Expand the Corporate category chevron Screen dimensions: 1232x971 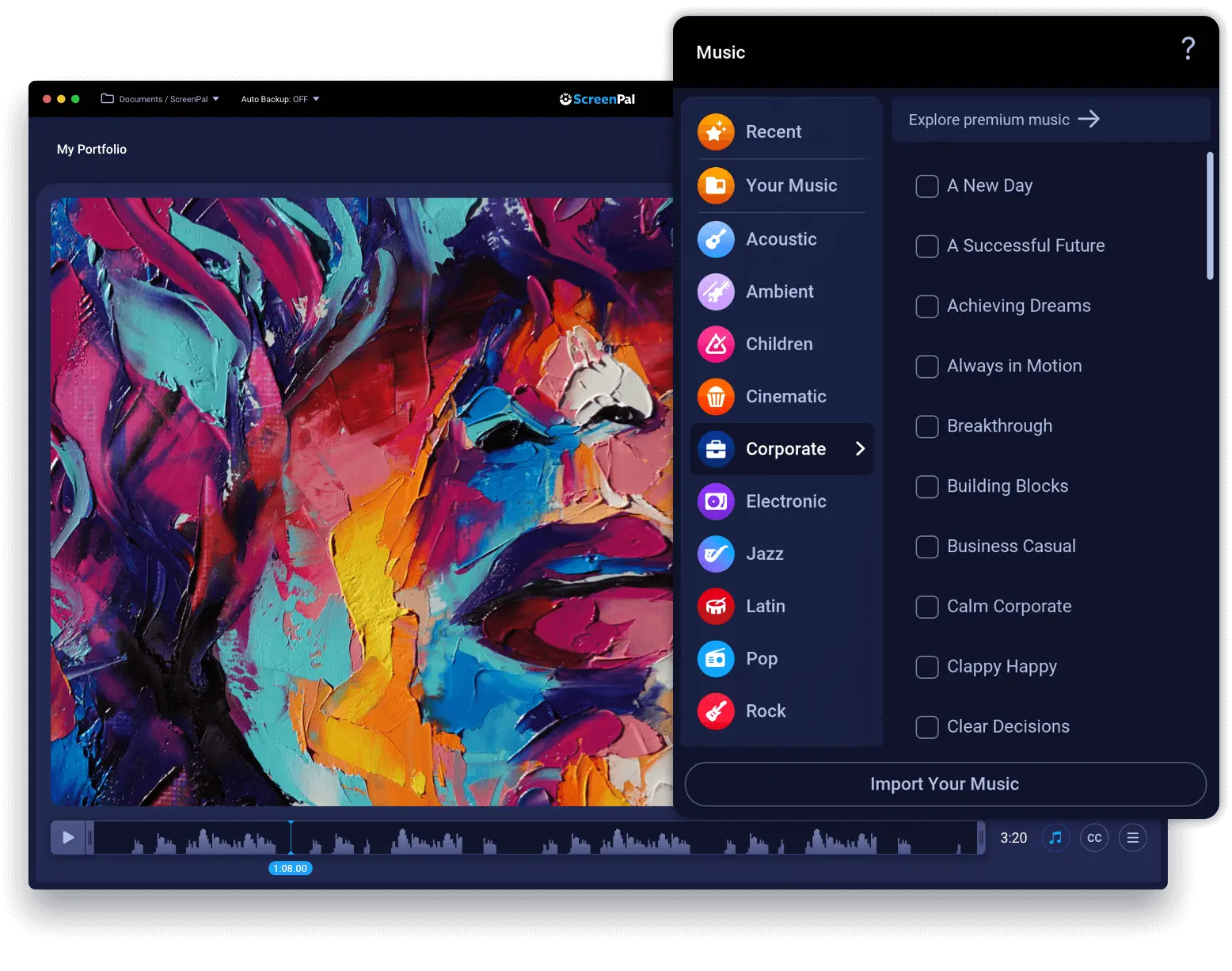pos(860,448)
